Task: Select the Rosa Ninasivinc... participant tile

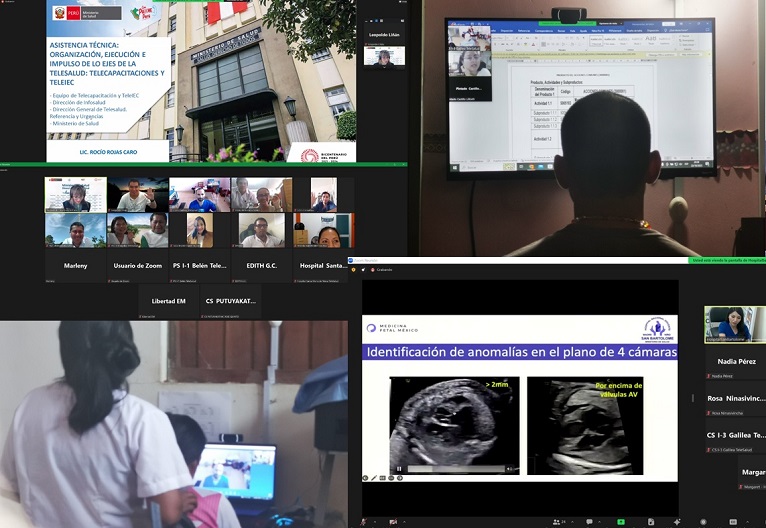Action: (736, 399)
